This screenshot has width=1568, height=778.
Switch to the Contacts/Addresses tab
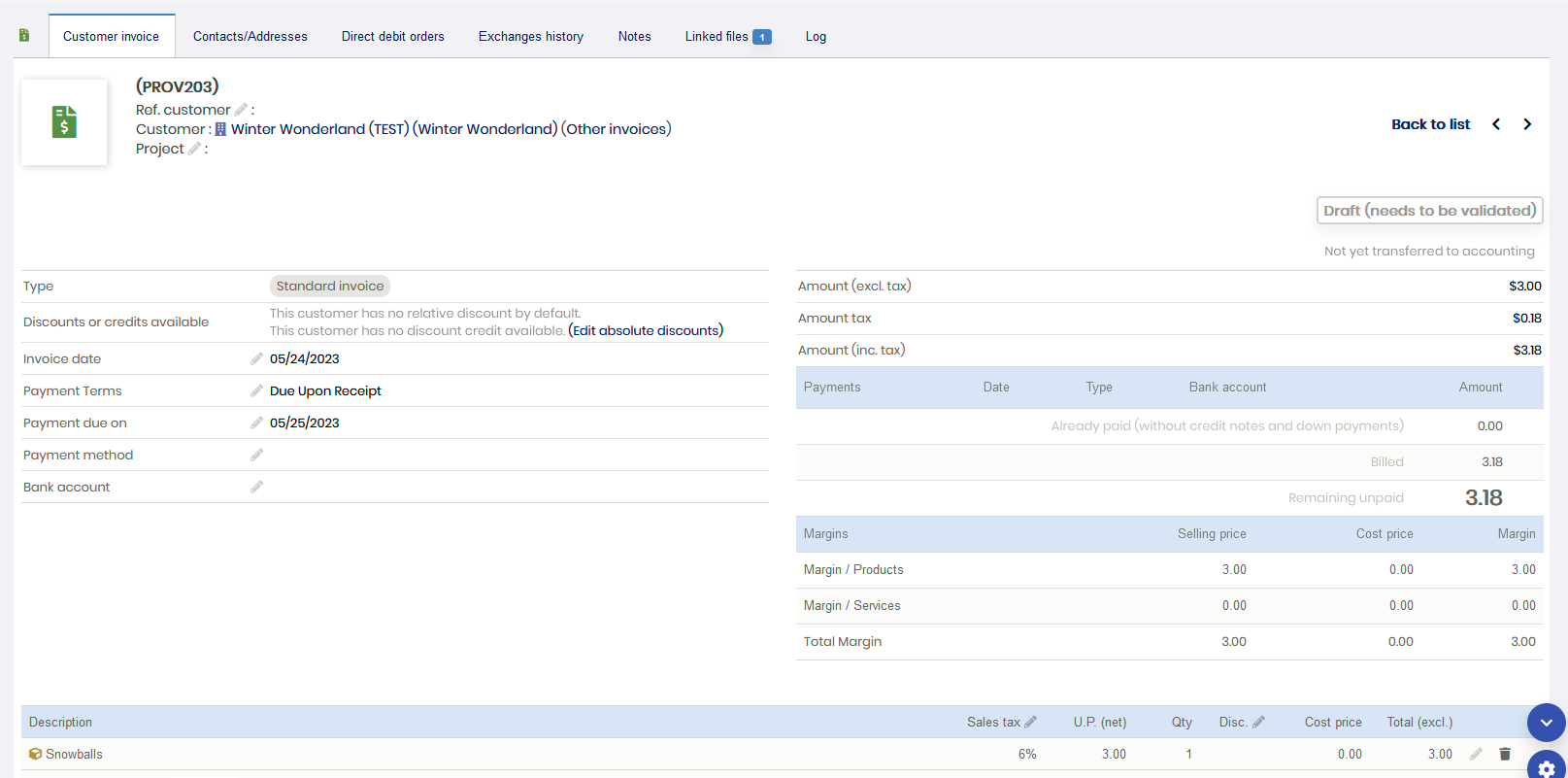click(x=250, y=37)
